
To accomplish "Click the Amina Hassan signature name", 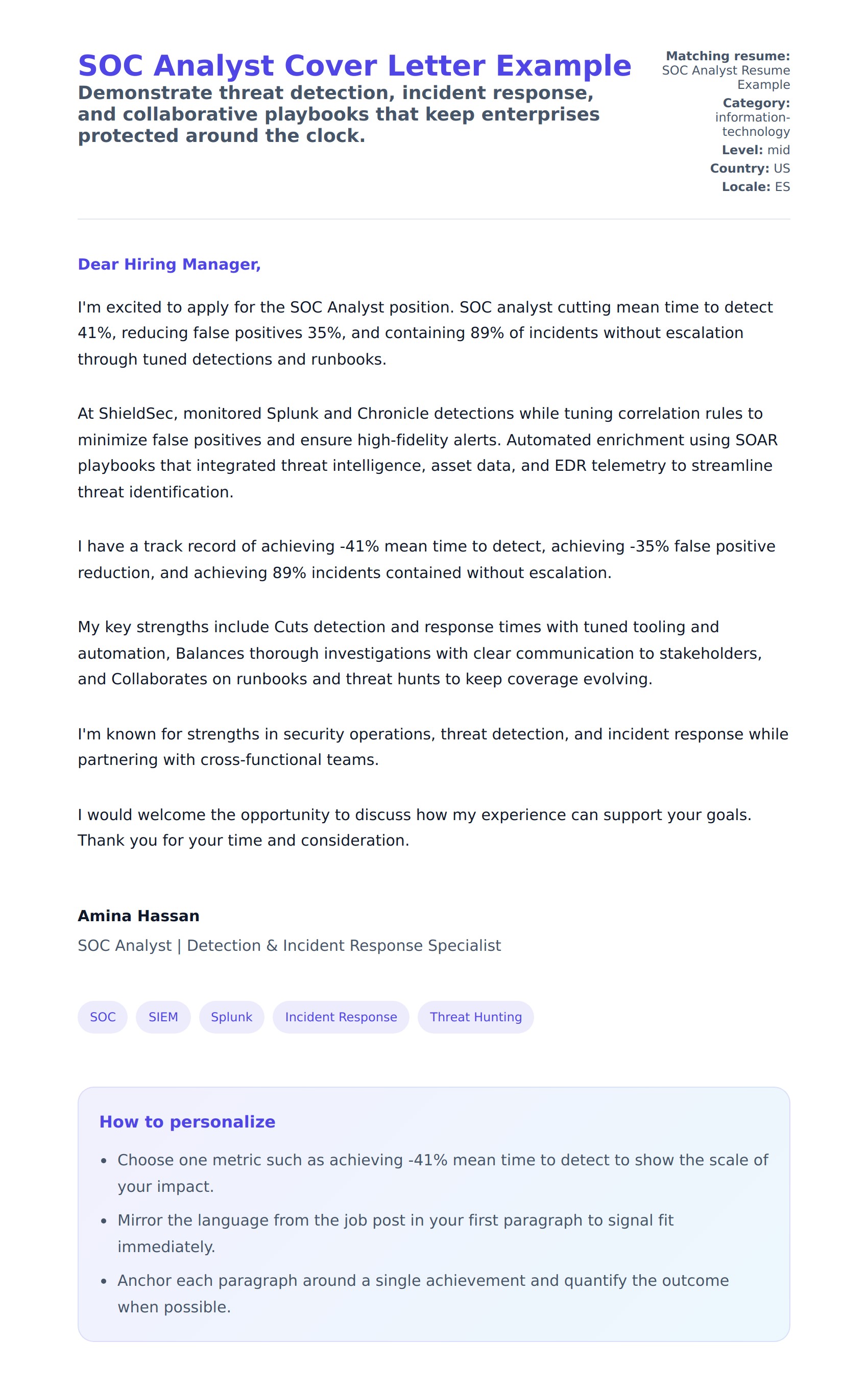I will coord(138,916).
